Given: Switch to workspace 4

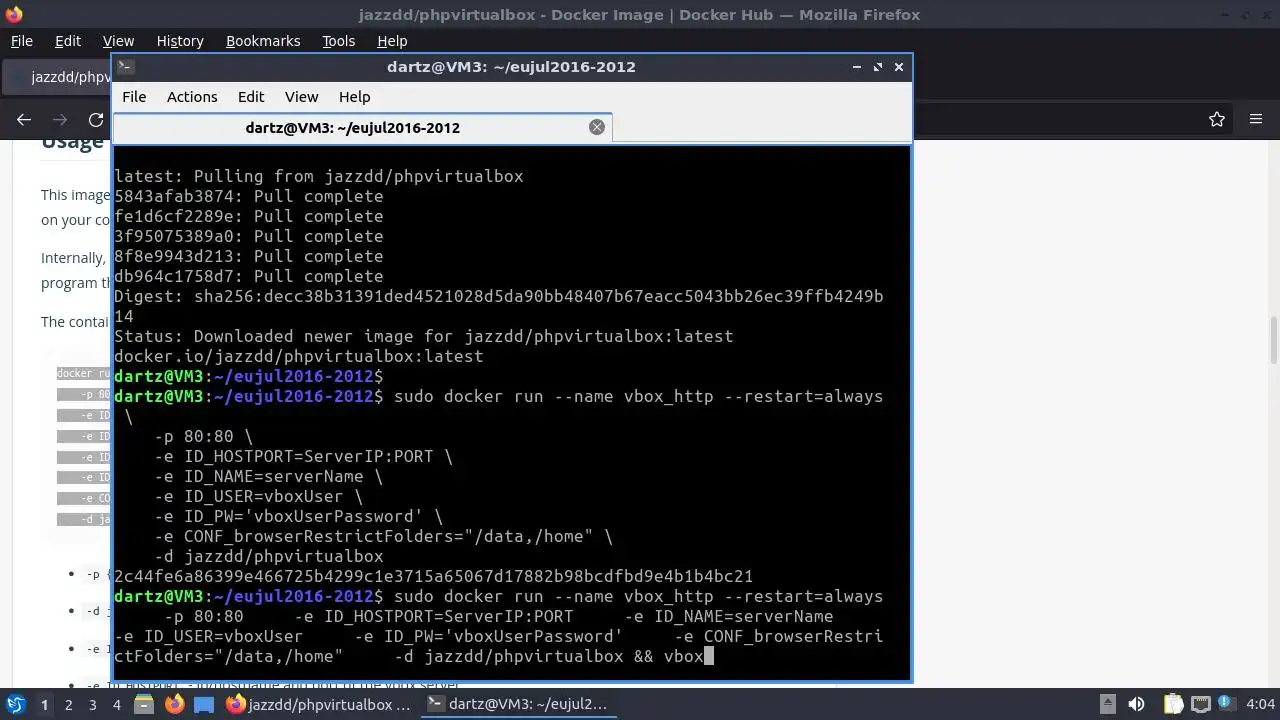Looking at the screenshot, I should 116,704.
